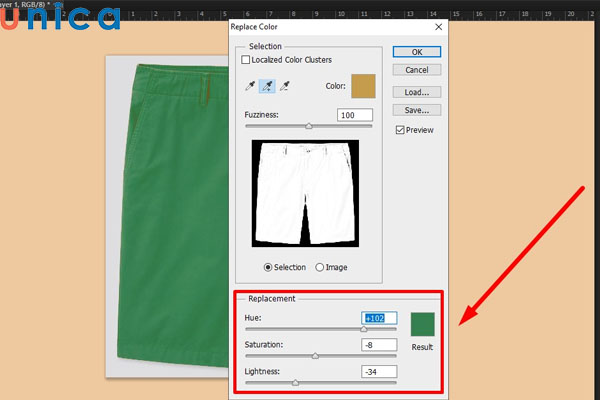Click the Fuzziness slider handle

(308, 126)
